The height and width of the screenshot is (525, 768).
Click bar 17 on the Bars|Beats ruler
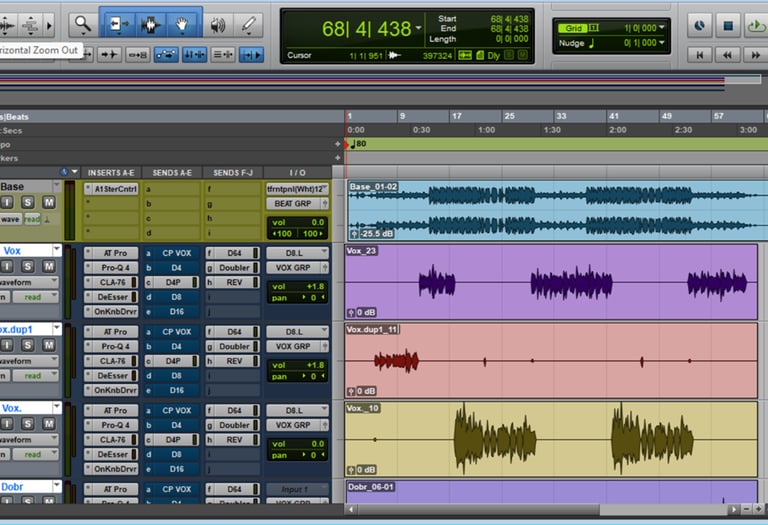[x=456, y=116]
